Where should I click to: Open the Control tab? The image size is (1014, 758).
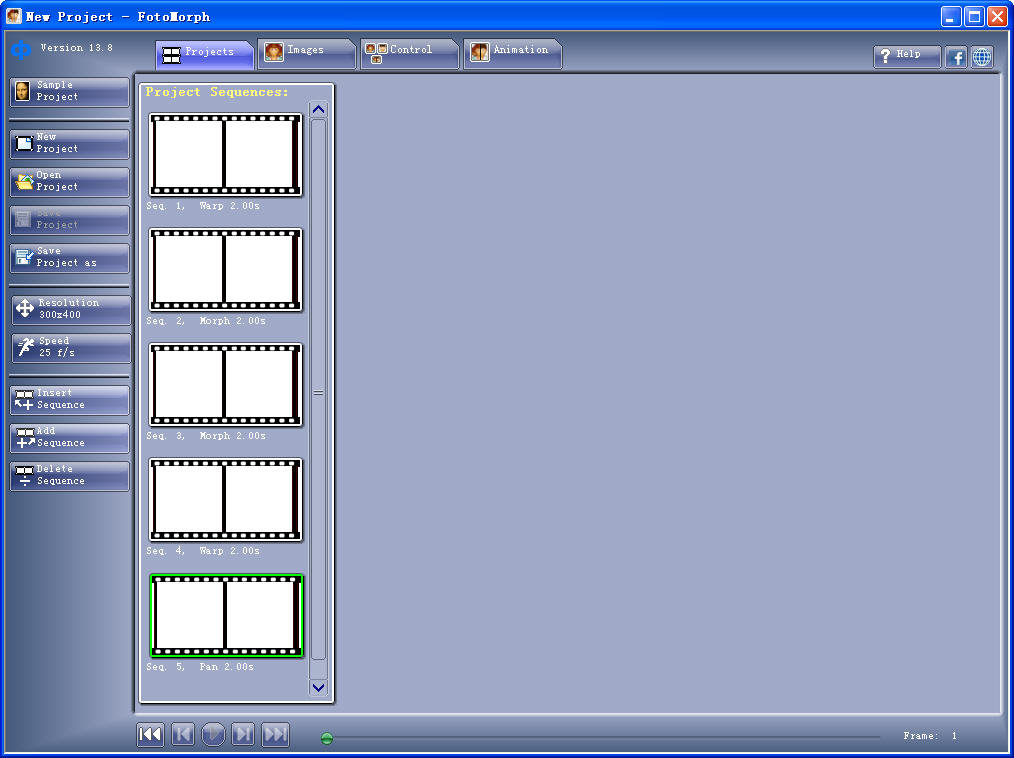pos(409,52)
